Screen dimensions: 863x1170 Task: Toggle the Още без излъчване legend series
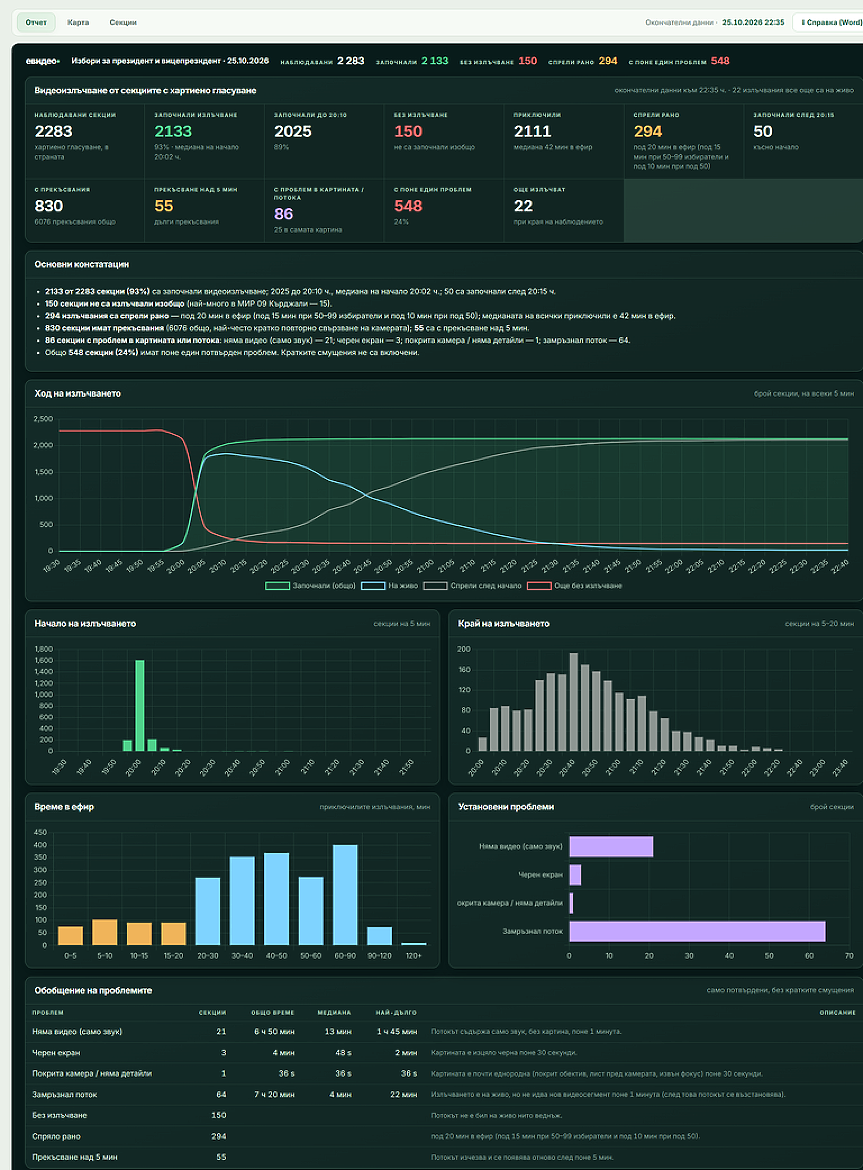tap(575, 586)
